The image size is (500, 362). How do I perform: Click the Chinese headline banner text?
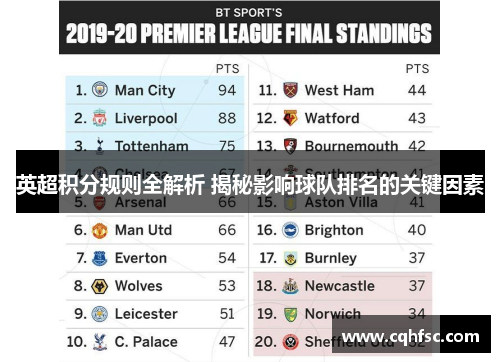(x=250, y=184)
